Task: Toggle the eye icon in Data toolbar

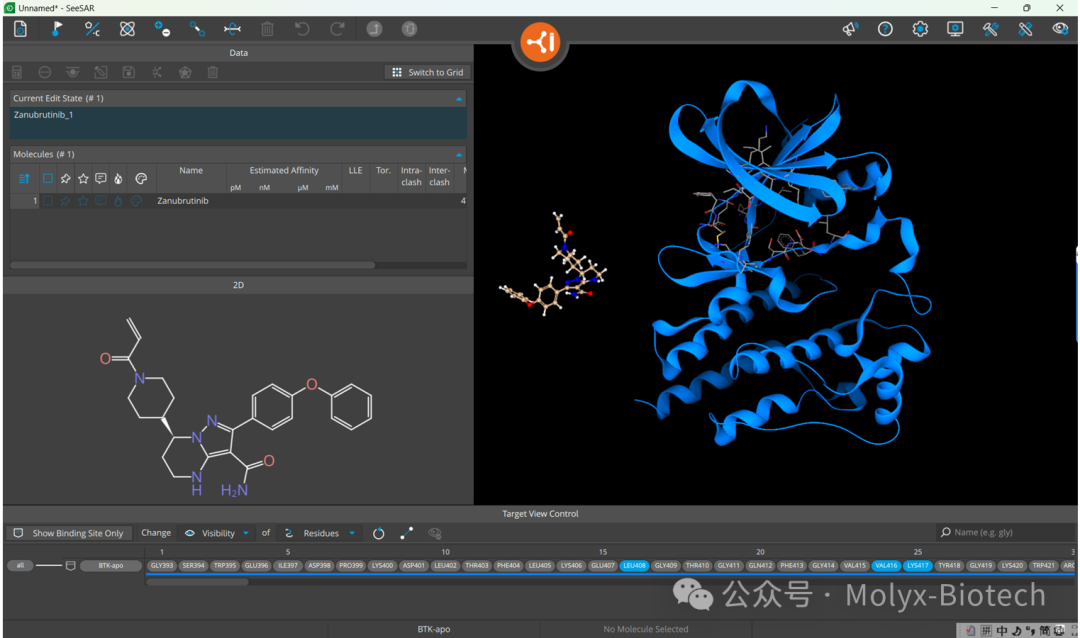Action: tap(72, 72)
